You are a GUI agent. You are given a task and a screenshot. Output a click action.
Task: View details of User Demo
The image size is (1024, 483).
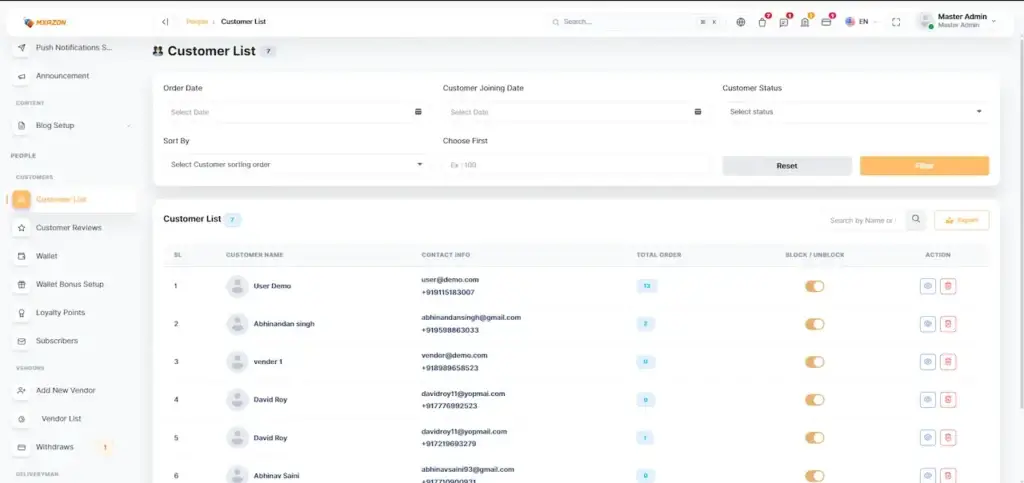927,286
